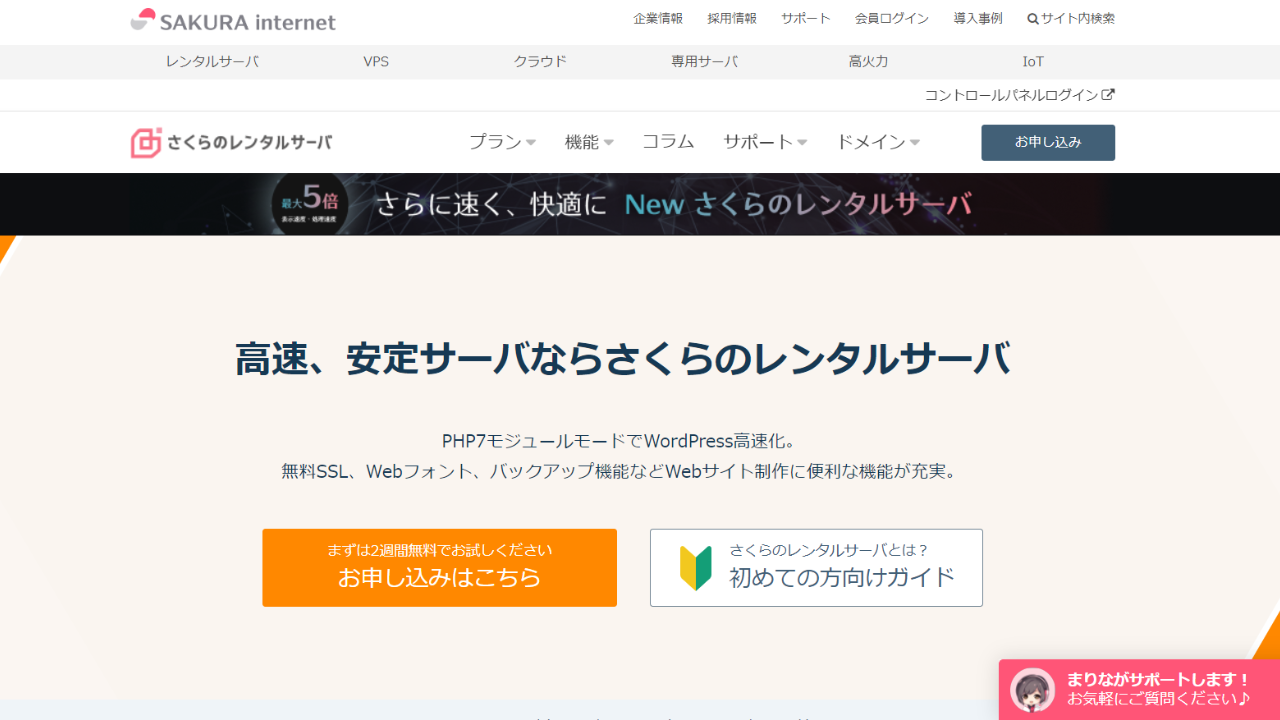Open 会員ログイン page
Screen dimensions: 1280x720
pyautogui.click(x=892, y=19)
